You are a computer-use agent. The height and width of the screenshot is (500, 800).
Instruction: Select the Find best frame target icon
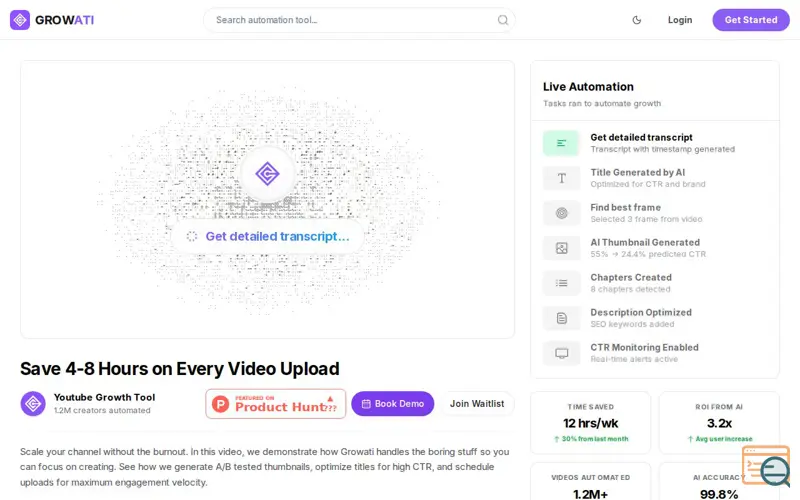[561, 213]
